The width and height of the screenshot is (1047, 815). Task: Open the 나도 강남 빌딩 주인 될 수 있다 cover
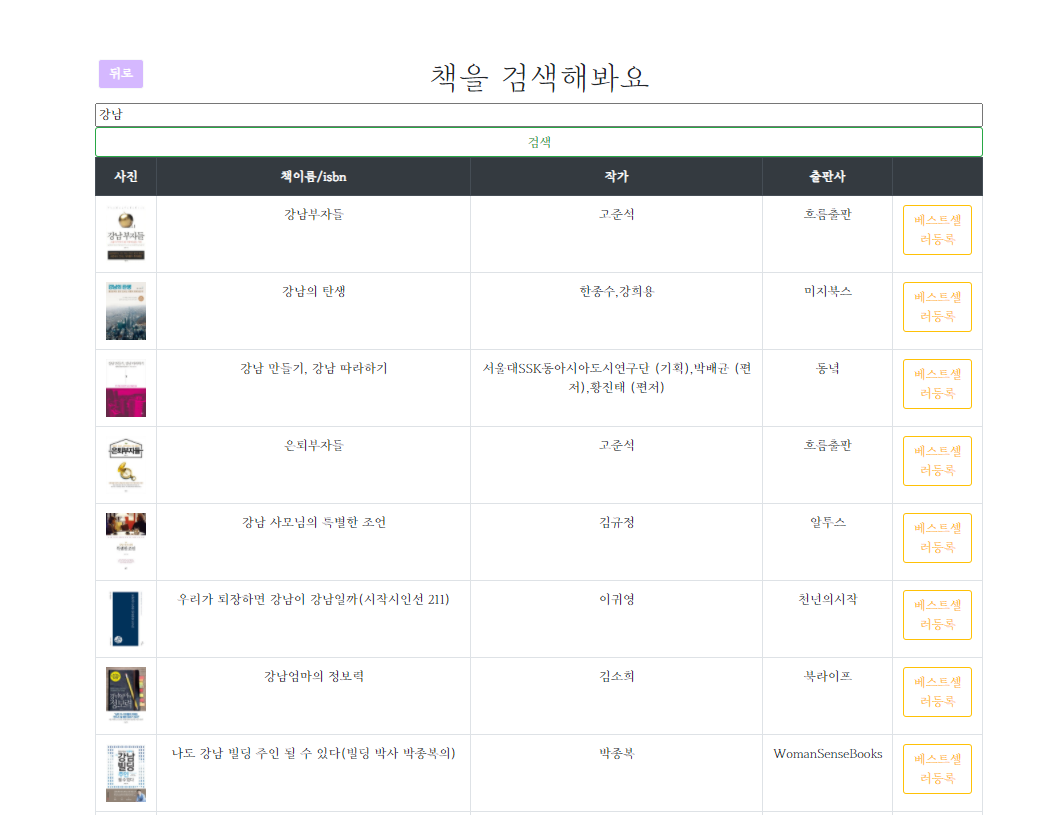(x=126, y=773)
